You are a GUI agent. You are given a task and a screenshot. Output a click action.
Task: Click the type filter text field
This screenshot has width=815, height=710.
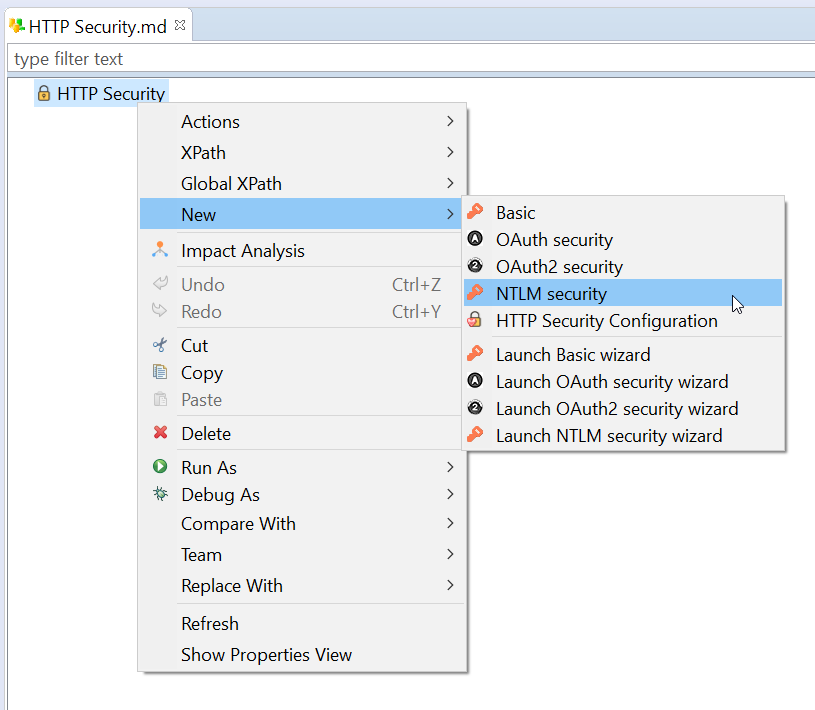pos(411,59)
